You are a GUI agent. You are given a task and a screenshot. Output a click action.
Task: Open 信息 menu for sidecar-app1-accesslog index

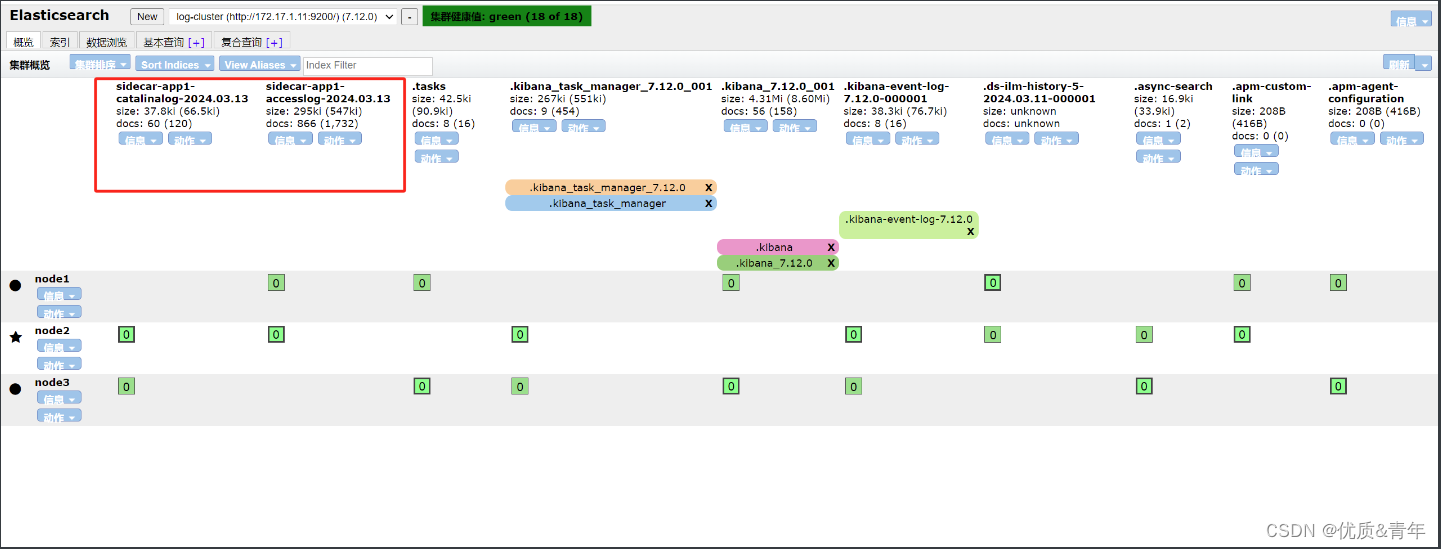pyautogui.click(x=290, y=139)
